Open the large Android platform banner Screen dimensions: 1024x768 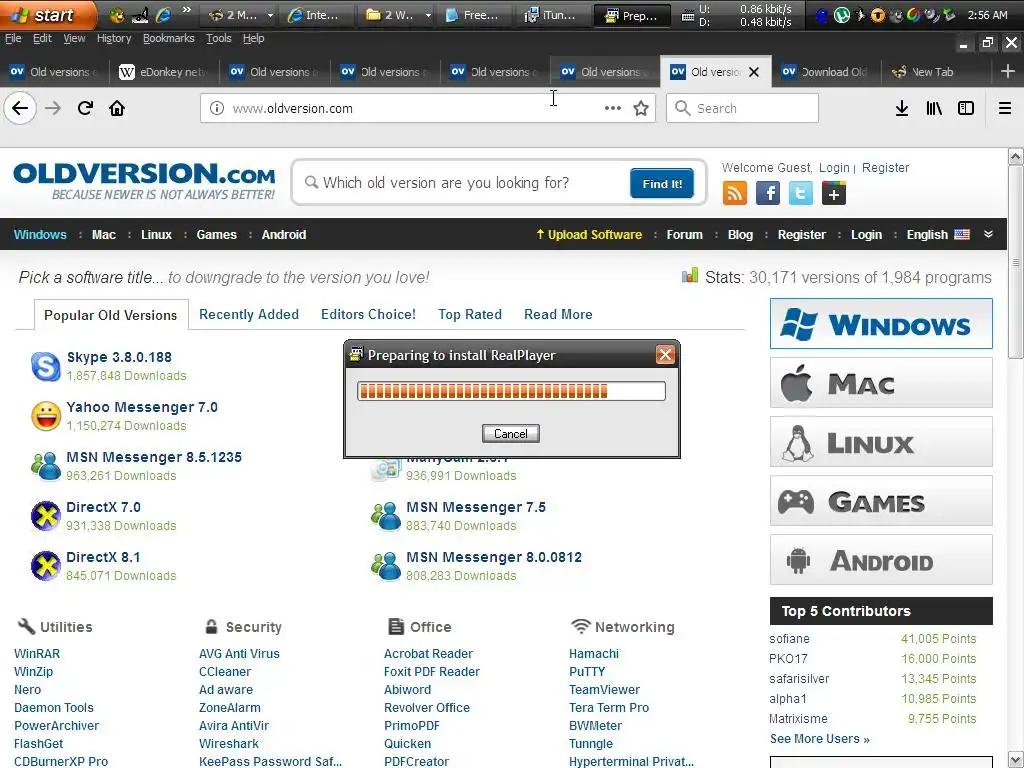(881, 560)
